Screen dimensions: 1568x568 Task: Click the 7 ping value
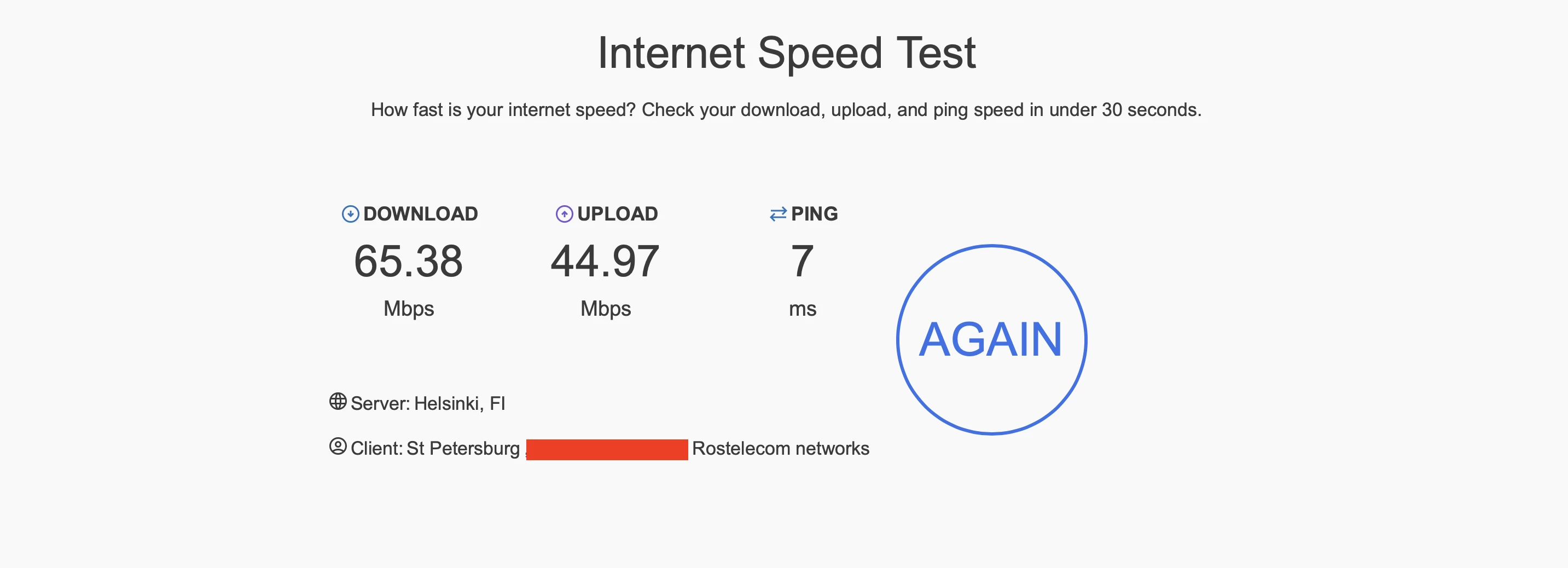(x=802, y=261)
